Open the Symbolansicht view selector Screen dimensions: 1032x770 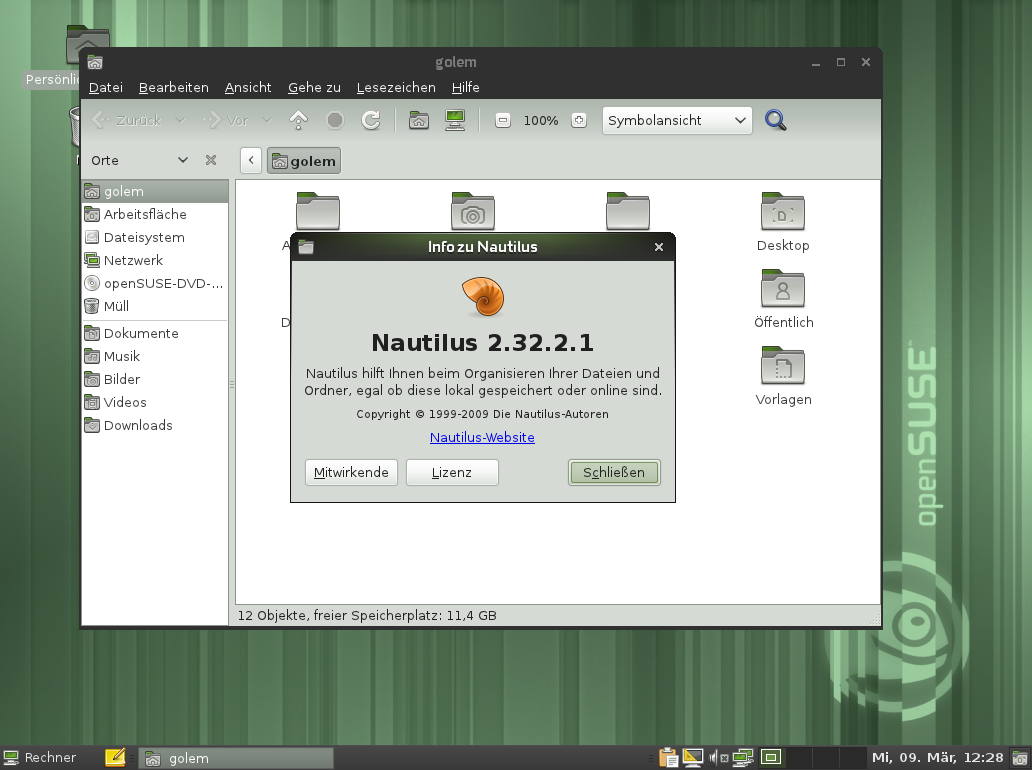coord(676,119)
